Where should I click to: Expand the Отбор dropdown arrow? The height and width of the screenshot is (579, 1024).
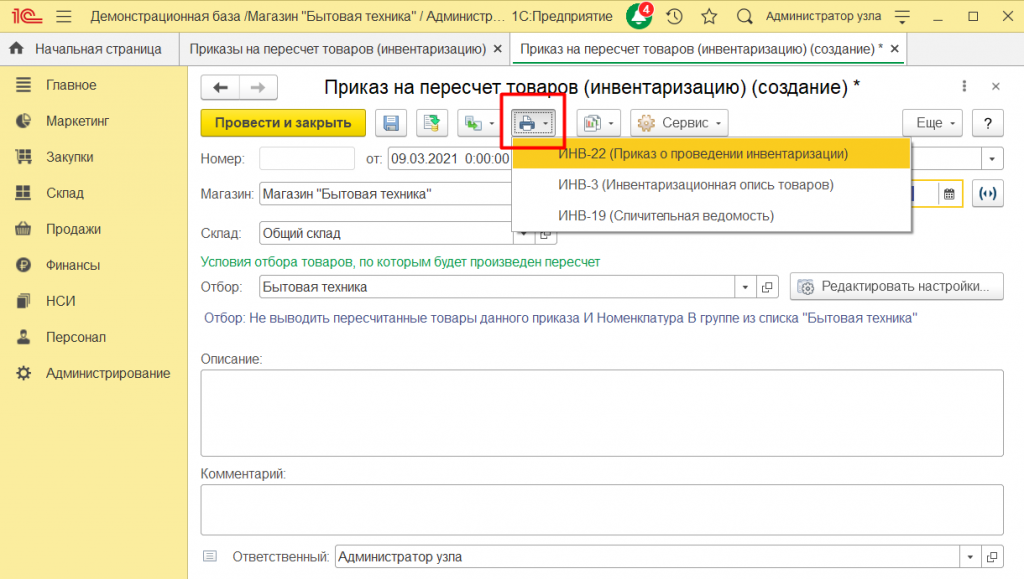(745, 287)
